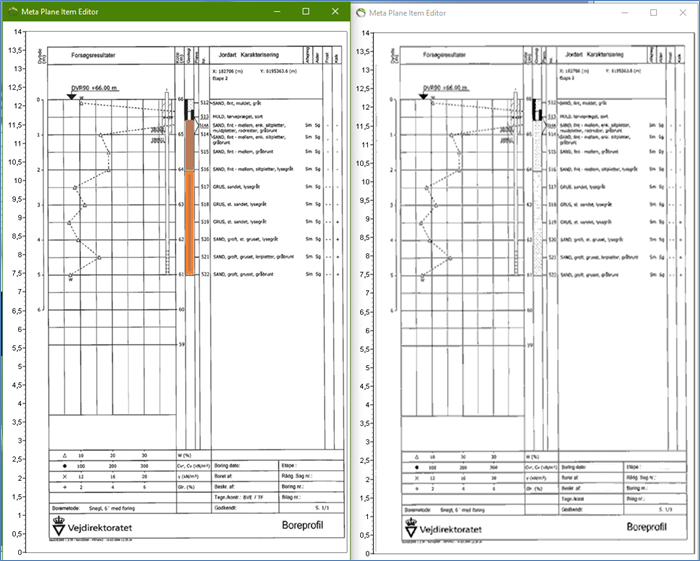Click 'Forsøgsresultater' header in the left window
Image resolution: width=700 pixels, height=561 pixels.
click(x=93, y=55)
